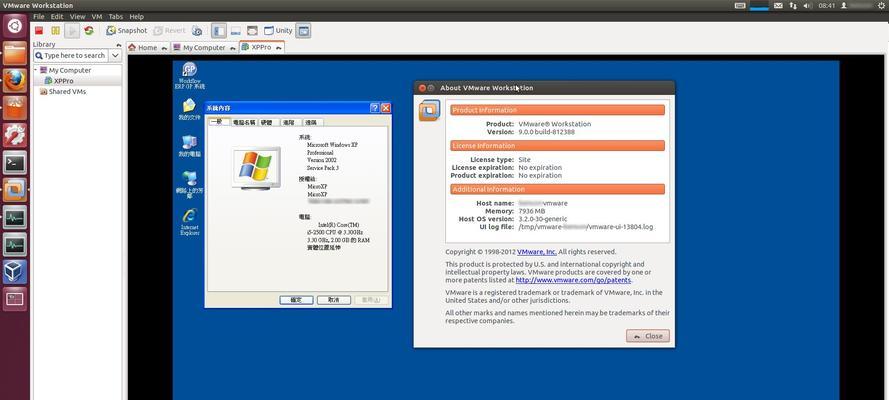
Task: Open Ubuntu Software Center from the launcher
Action: pyautogui.click(x=15, y=108)
